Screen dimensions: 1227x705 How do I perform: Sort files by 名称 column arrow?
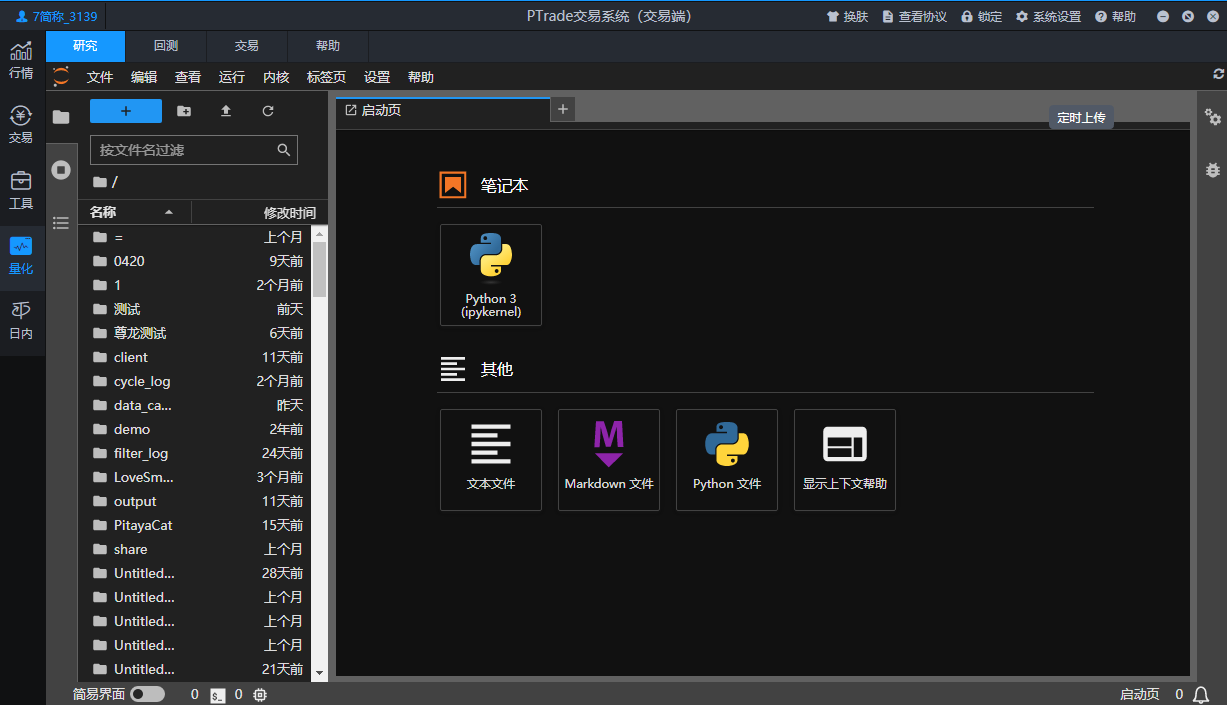[x=169, y=212]
